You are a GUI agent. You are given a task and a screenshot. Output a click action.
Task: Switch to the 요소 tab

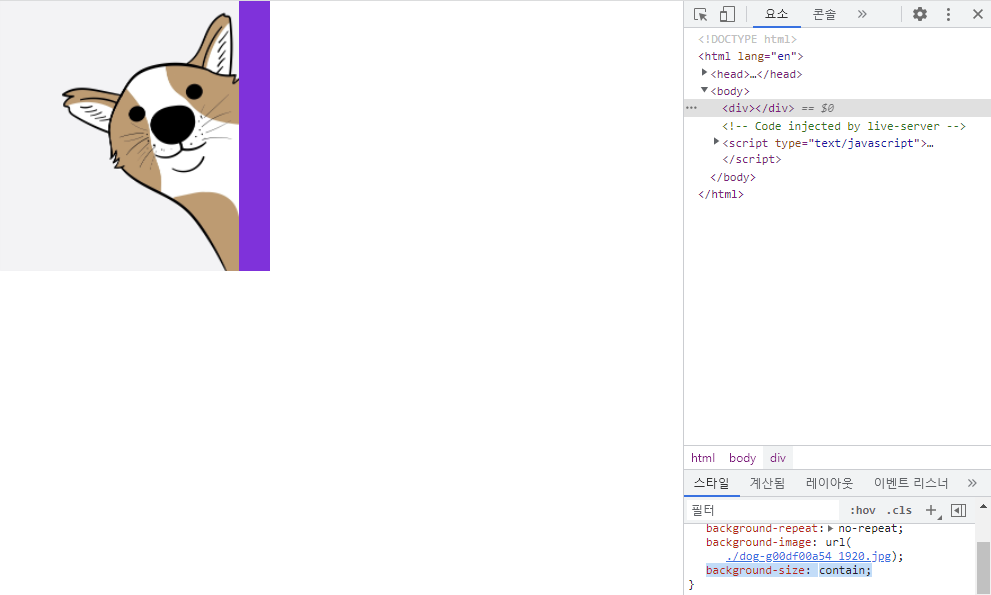coord(776,14)
